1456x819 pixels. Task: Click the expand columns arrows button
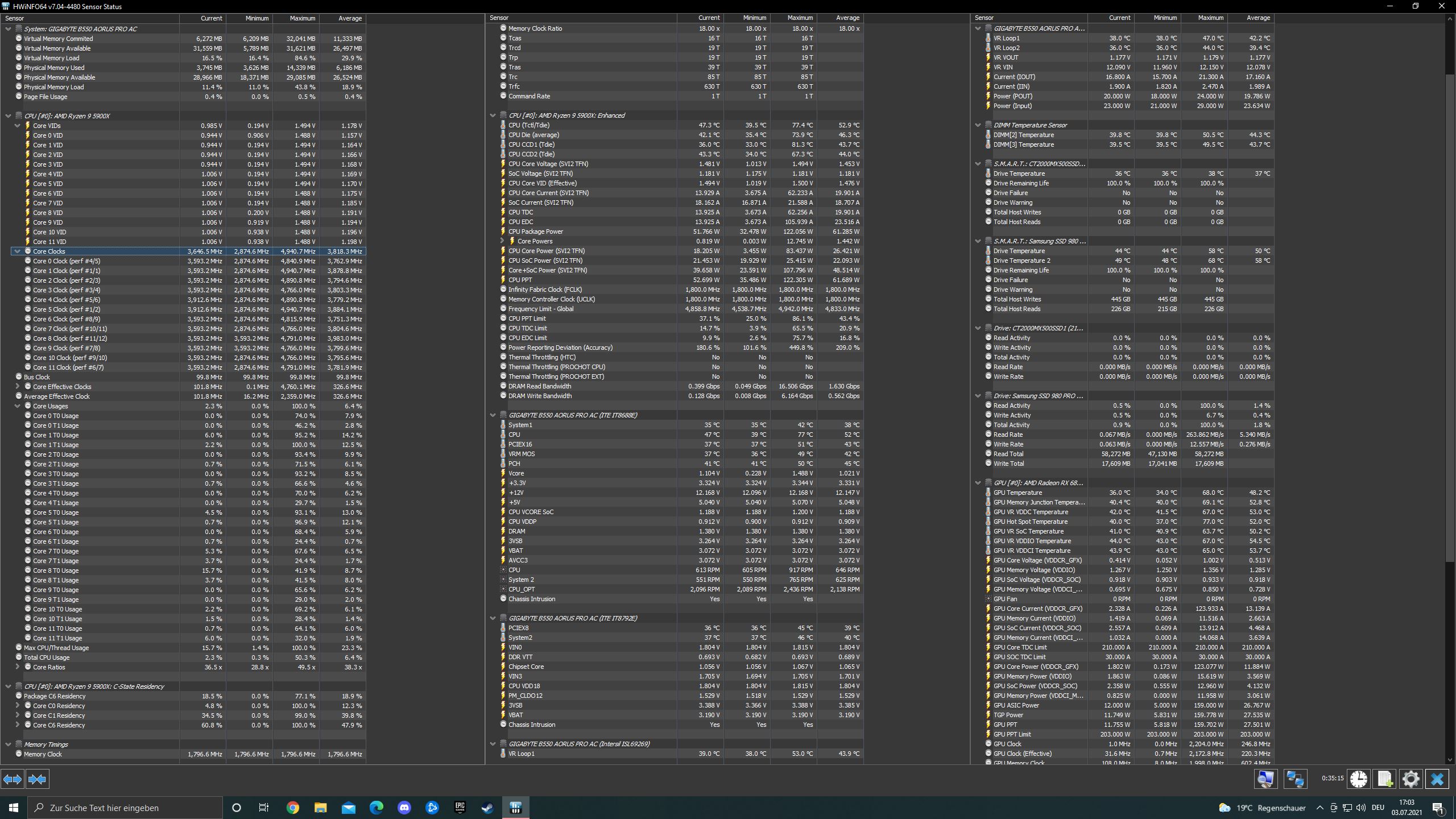[13, 779]
